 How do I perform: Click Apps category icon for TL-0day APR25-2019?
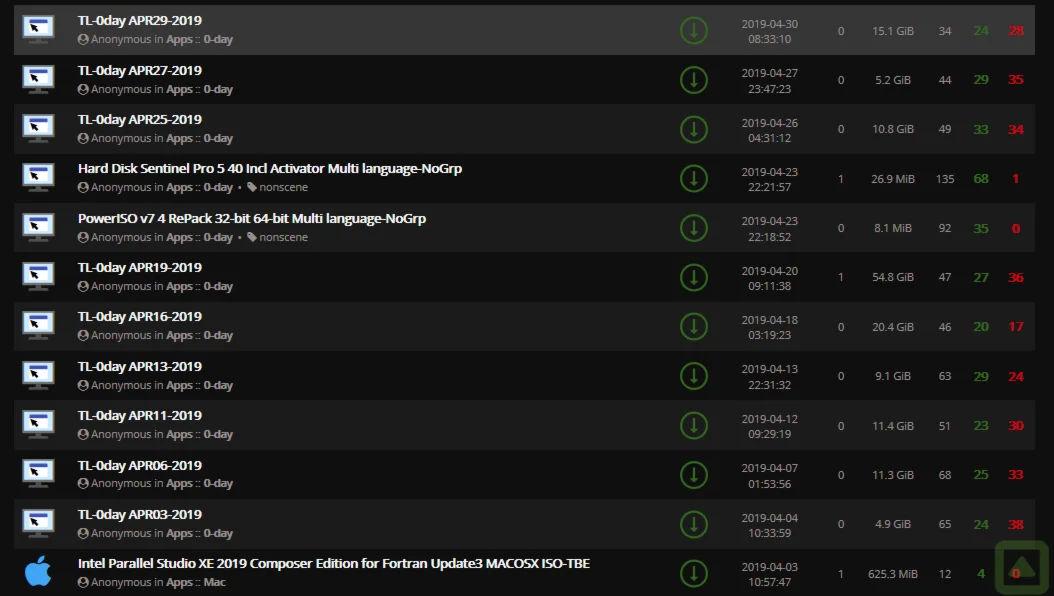(38, 129)
